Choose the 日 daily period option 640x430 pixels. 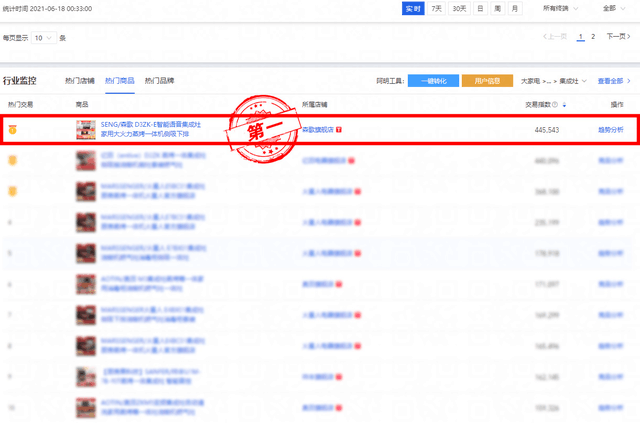pos(480,9)
